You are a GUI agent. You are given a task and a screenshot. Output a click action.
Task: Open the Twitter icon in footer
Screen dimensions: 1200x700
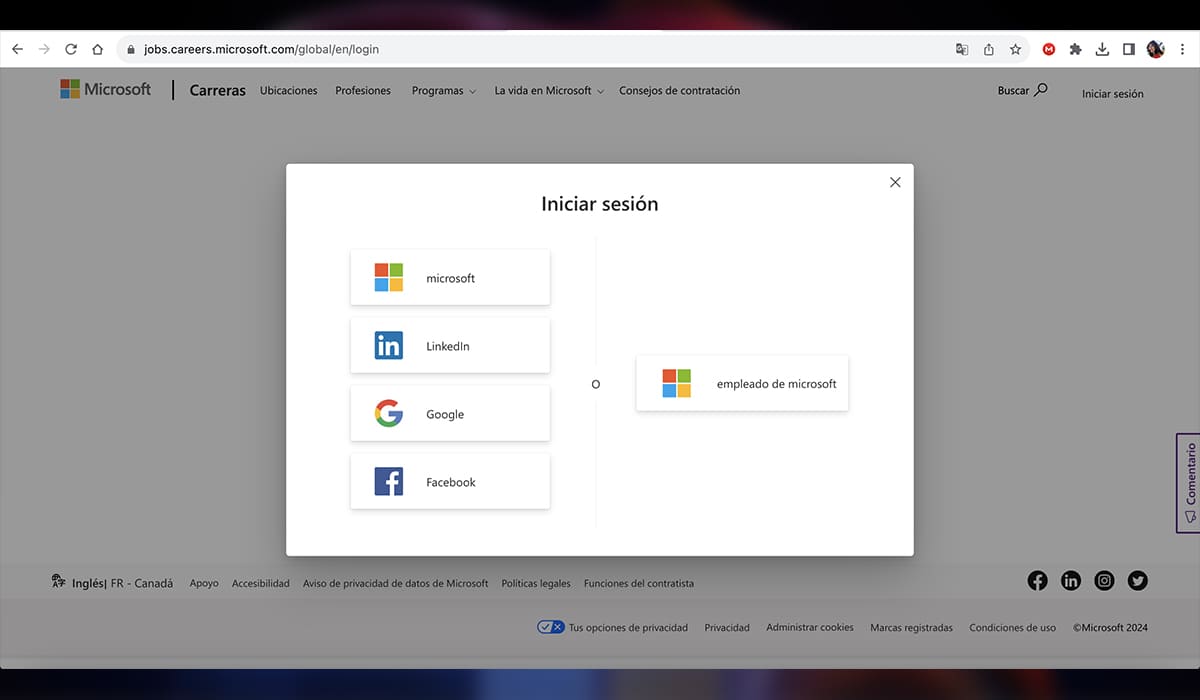click(x=1138, y=581)
